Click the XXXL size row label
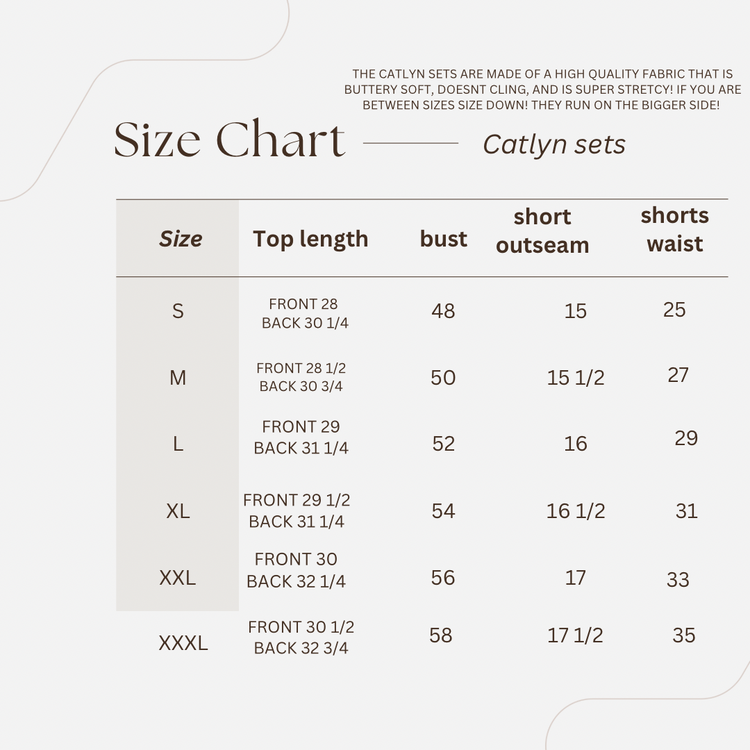Viewport: 750px width, 750px height. point(183,644)
